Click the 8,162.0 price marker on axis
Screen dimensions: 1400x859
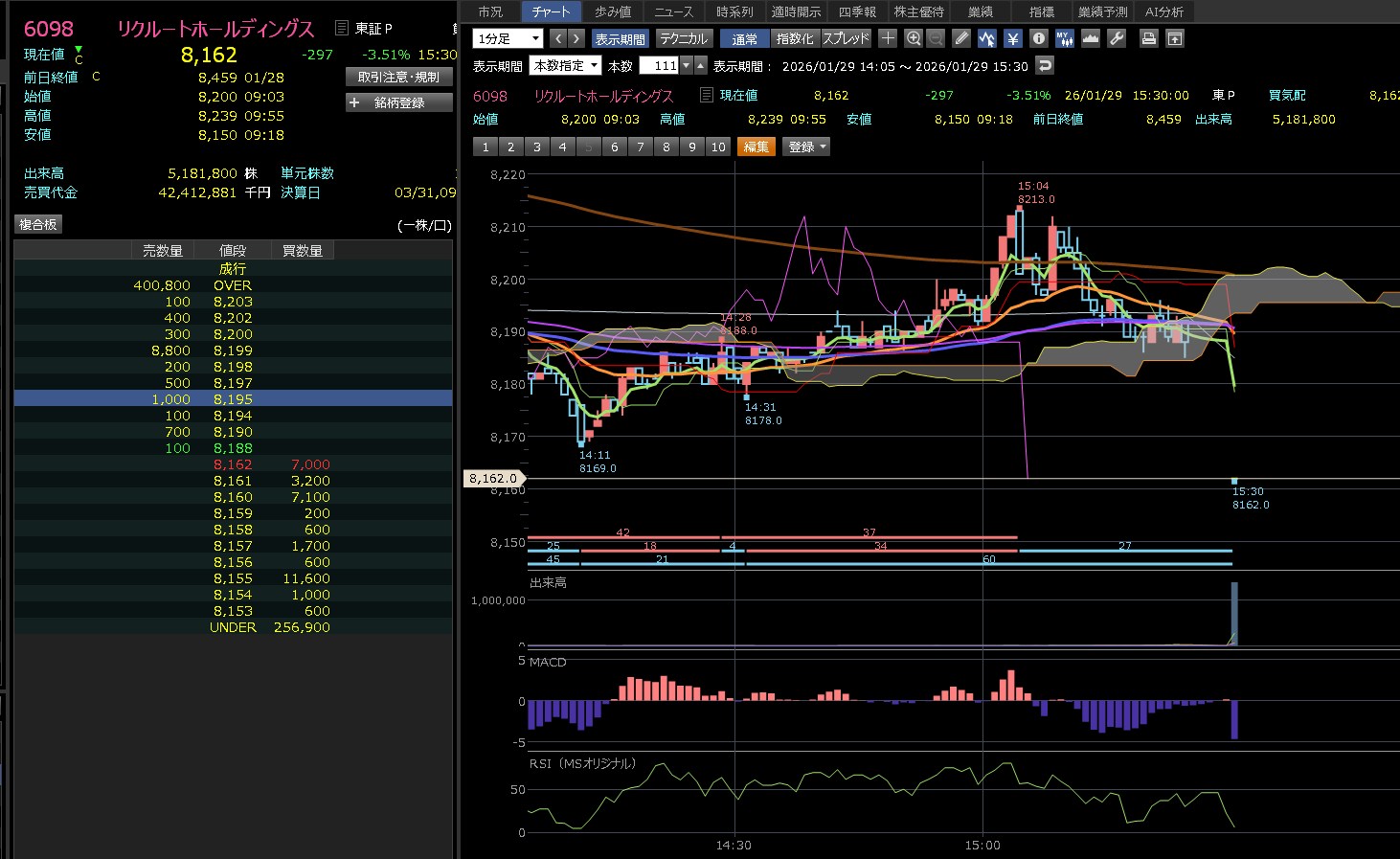coord(493,478)
